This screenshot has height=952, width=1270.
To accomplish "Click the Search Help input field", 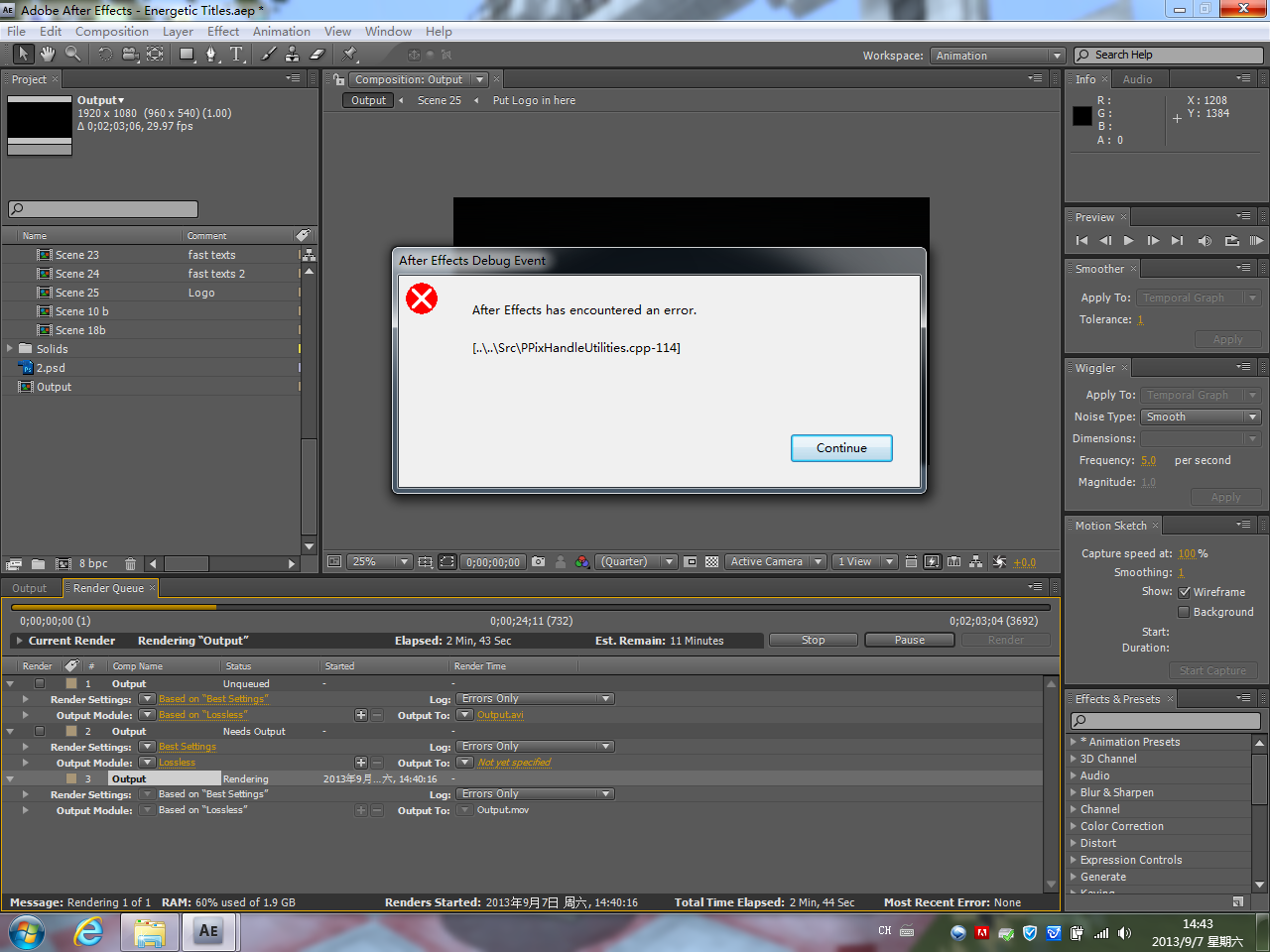I will click(x=1167, y=55).
